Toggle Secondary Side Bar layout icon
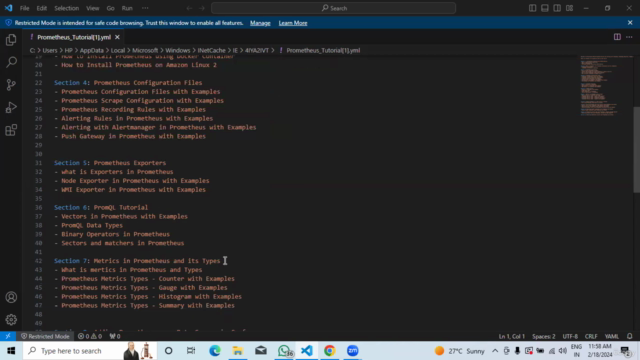640x360 pixels. click(x=557, y=8)
